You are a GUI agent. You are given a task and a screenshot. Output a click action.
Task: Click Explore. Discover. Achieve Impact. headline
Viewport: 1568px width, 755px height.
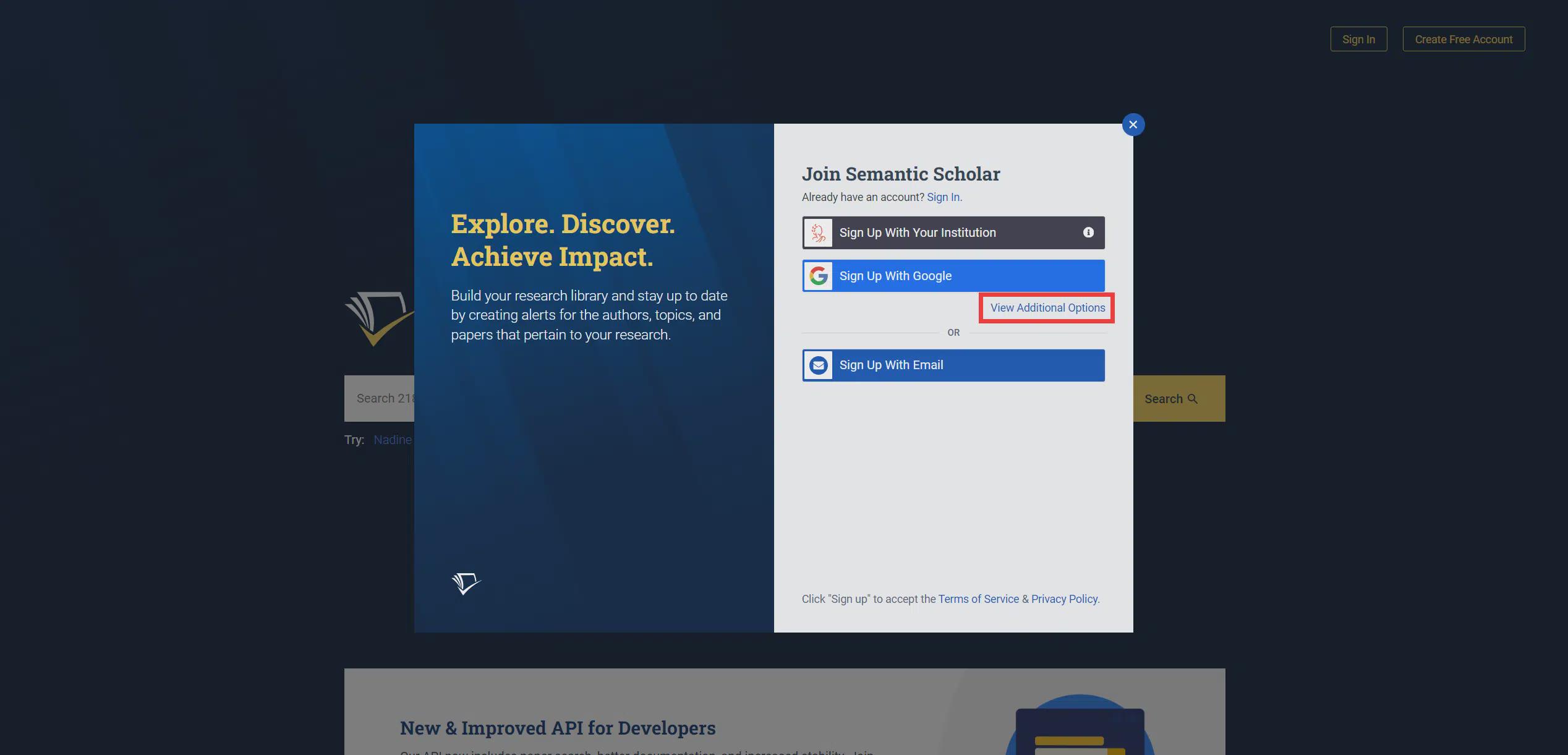(563, 241)
